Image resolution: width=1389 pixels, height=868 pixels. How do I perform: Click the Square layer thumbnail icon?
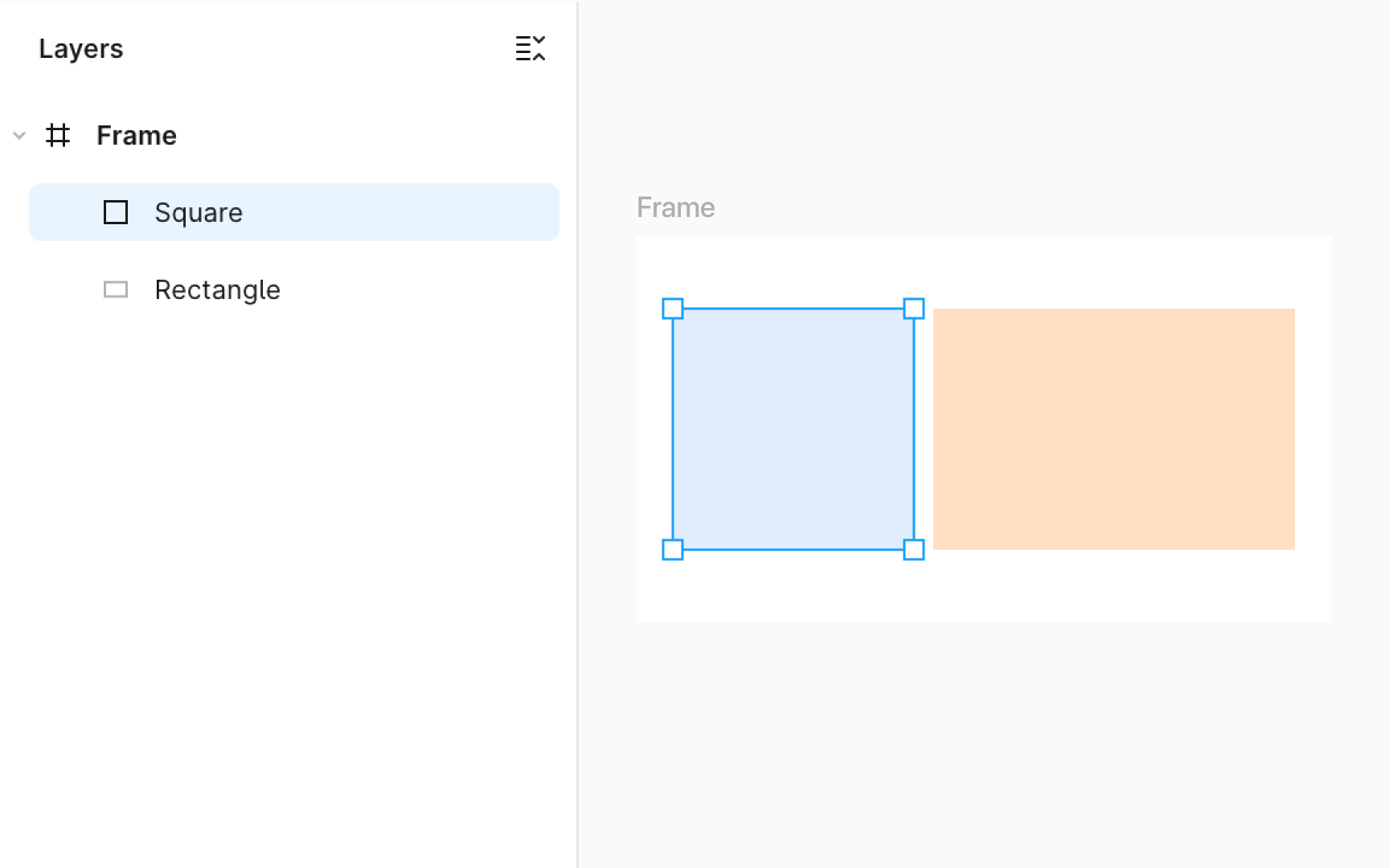pos(116,211)
